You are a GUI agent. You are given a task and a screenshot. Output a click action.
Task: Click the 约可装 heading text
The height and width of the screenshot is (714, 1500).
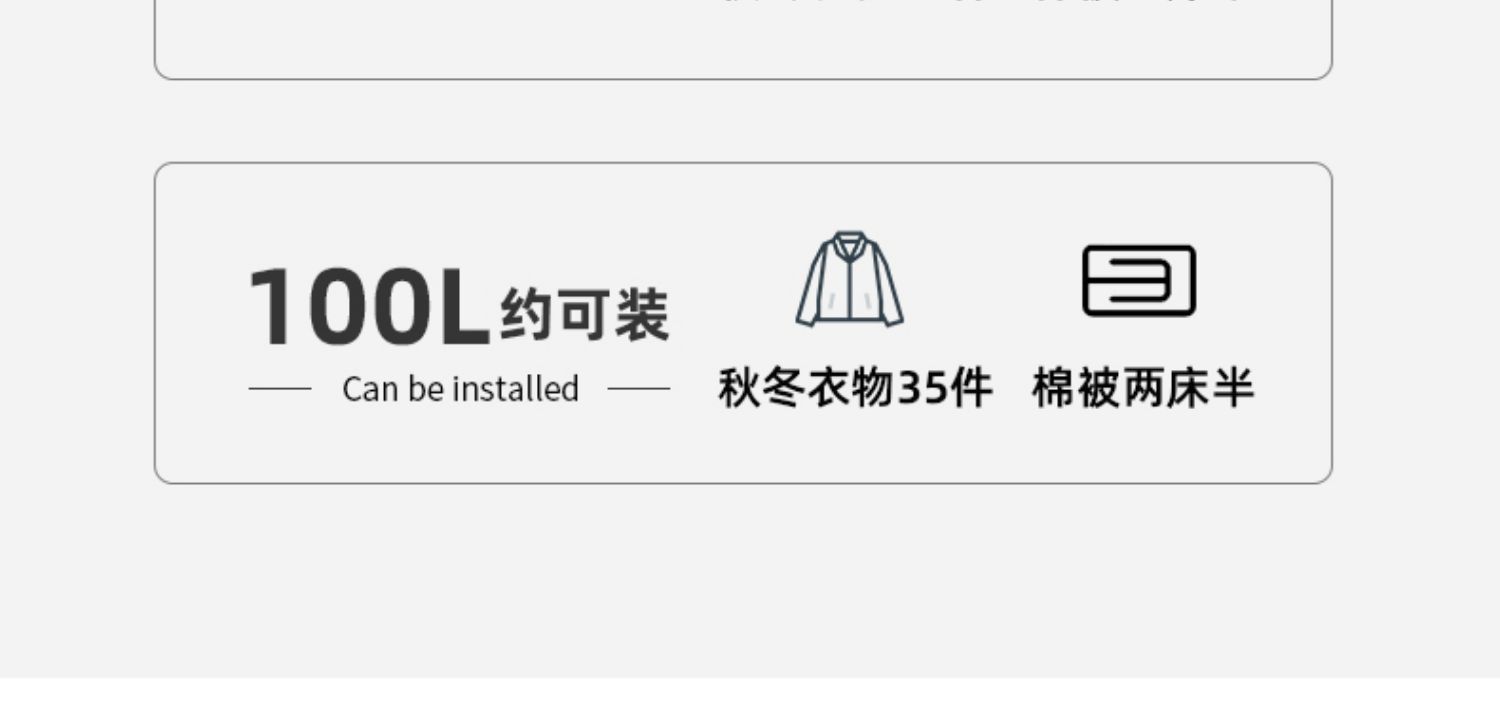coord(584,315)
